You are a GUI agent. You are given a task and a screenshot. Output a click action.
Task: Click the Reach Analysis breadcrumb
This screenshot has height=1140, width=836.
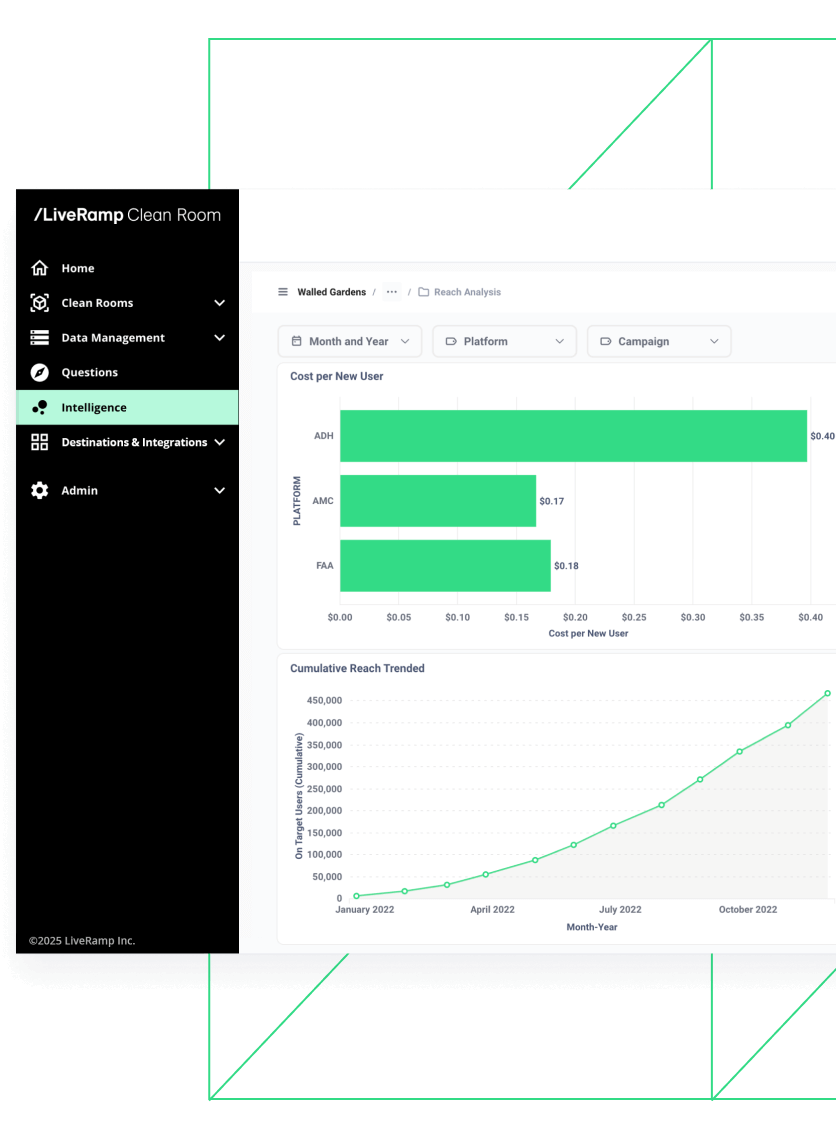coord(467,292)
